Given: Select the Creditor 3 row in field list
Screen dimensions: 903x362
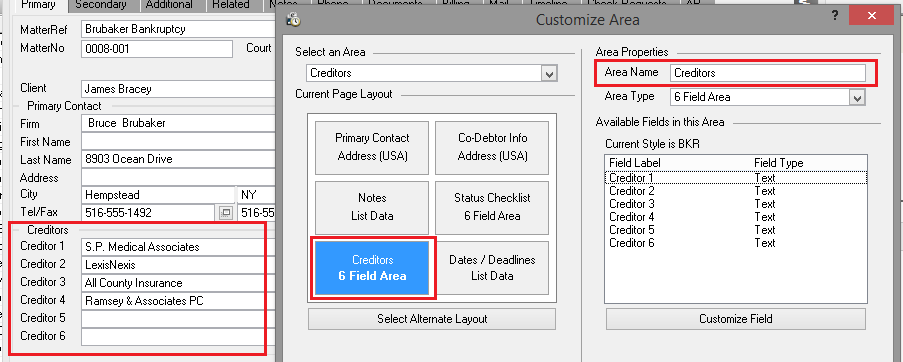Looking at the screenshot, I should tap(735, 204).
